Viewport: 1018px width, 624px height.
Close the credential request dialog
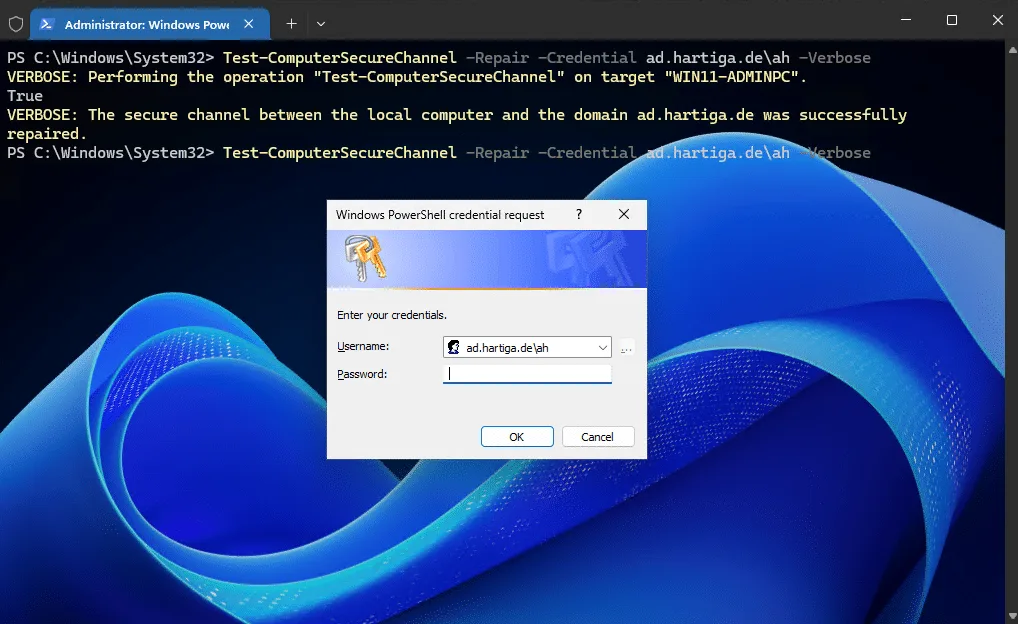pyautogui.click(x=624, y=214)
